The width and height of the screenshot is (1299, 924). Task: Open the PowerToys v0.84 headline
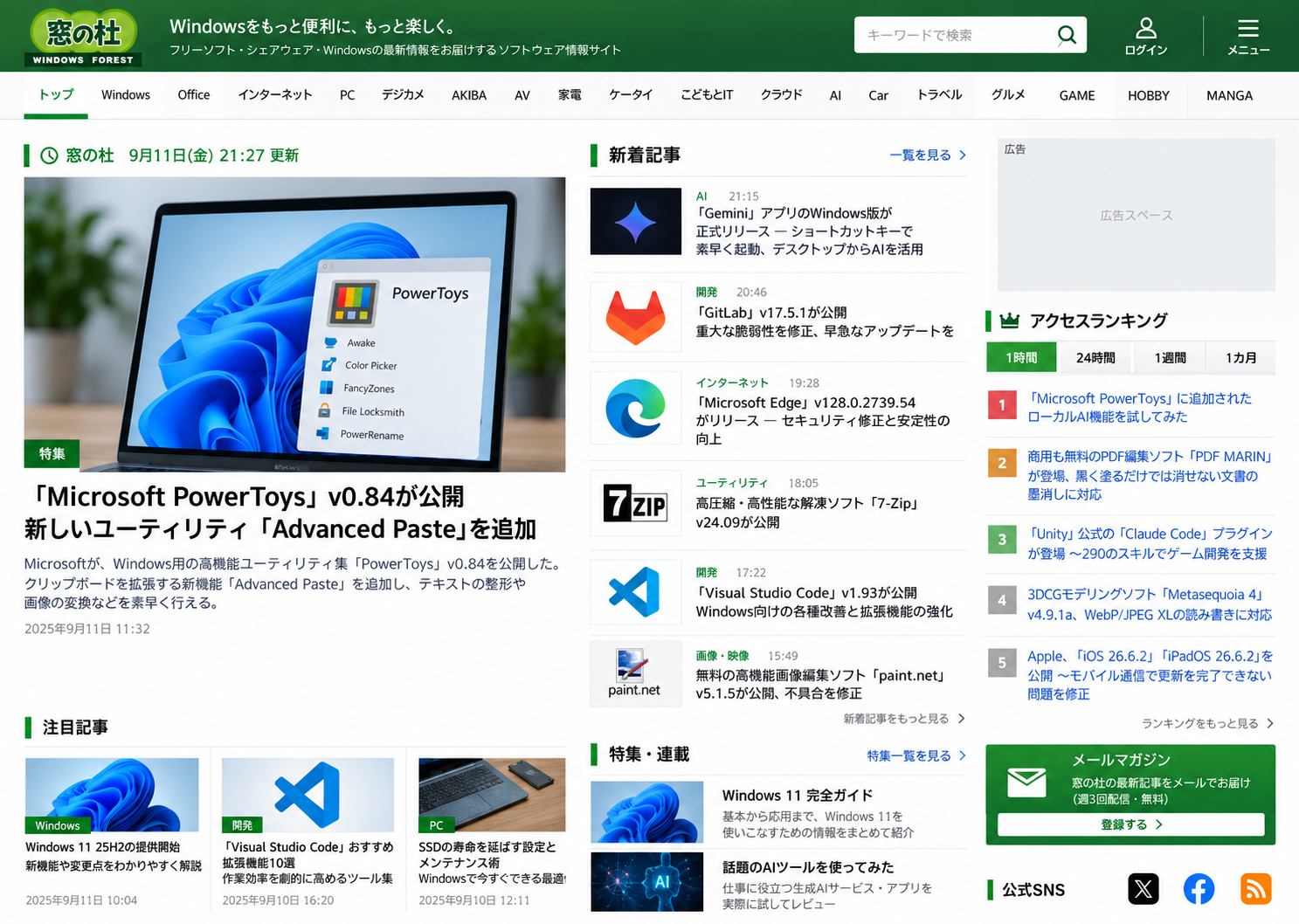click(x=280, y=513)
